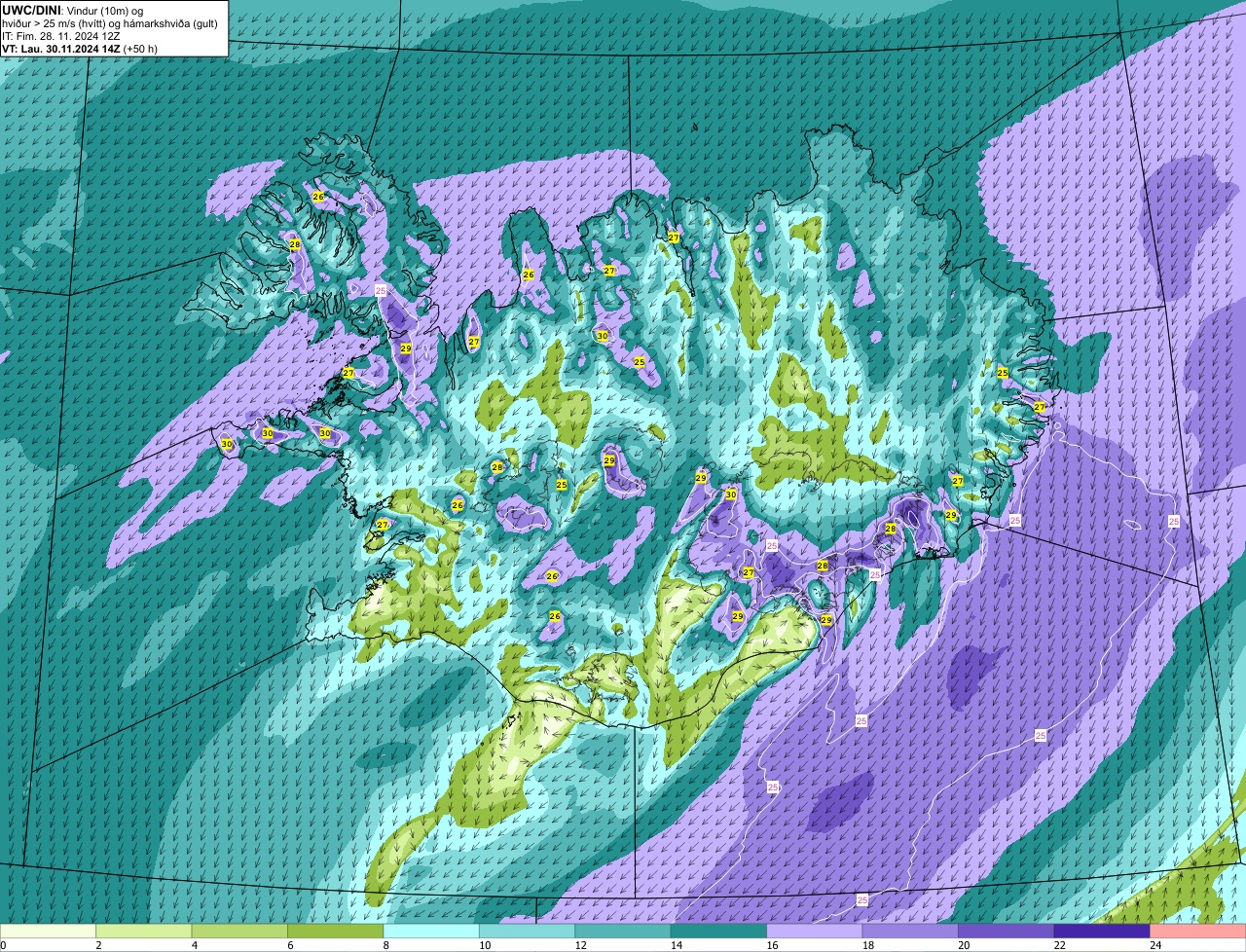Screen dimensions: 1246x952
Task: Choose the 12–14 m/s teal legend segment
Action: click(x=623, y=931)
